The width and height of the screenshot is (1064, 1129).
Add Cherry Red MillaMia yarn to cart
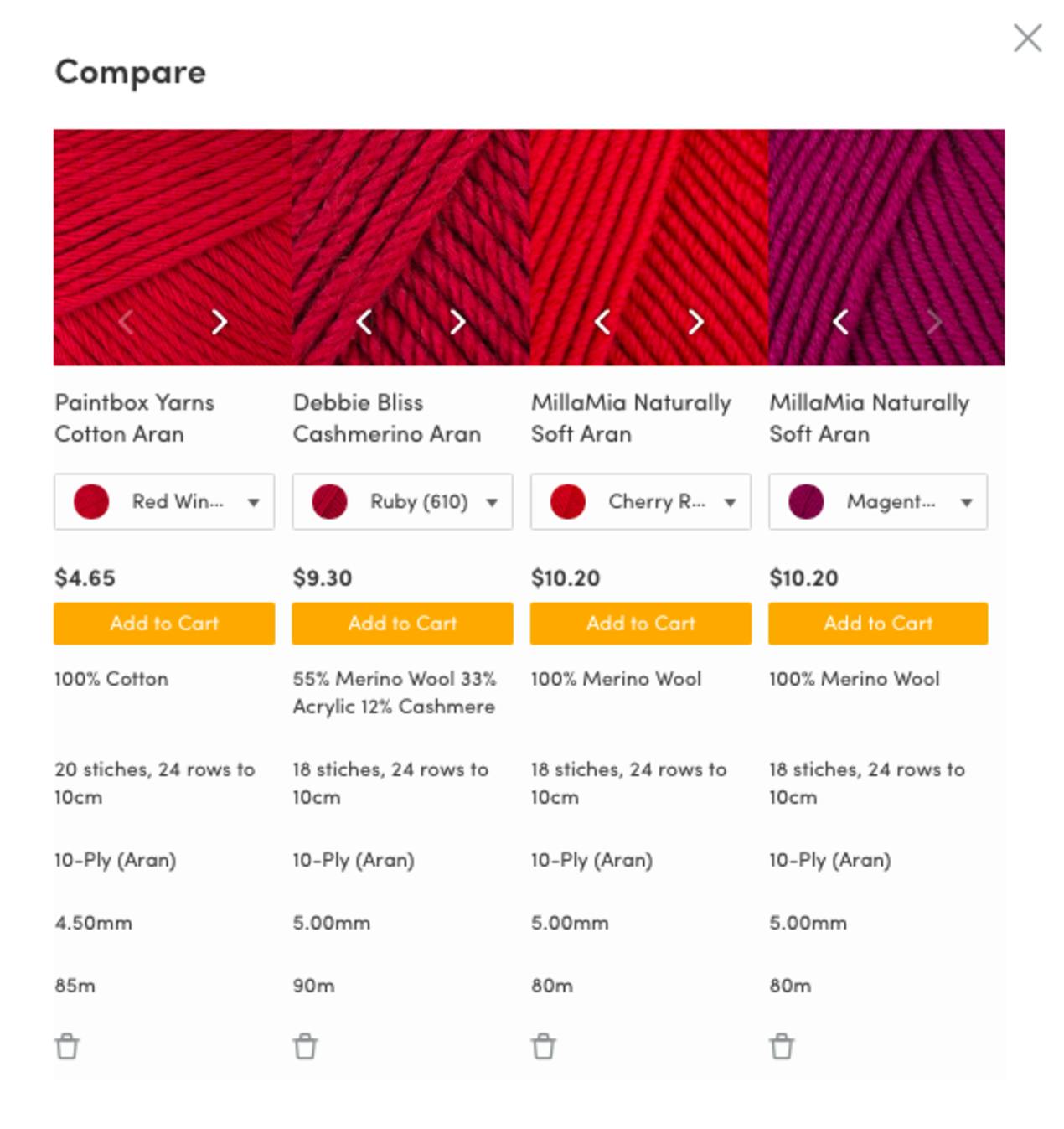tap(640, 624)
